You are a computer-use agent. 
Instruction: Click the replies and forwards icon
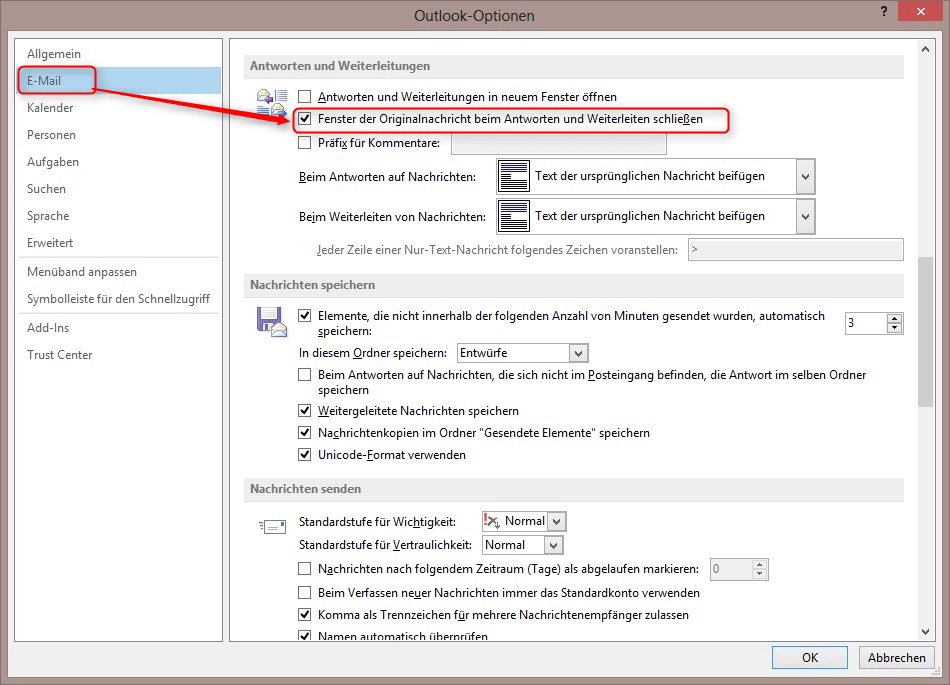tap(271, 102)
